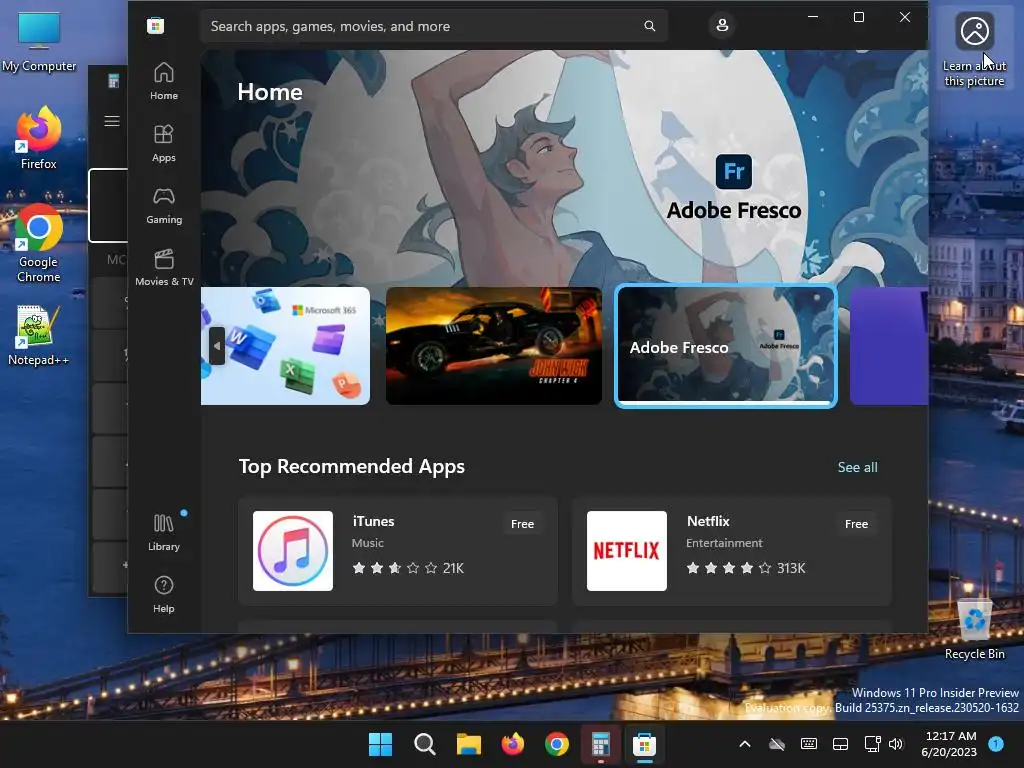Click the Netflix app icon
Screen dimensions: 1024x768
point(626,551)
